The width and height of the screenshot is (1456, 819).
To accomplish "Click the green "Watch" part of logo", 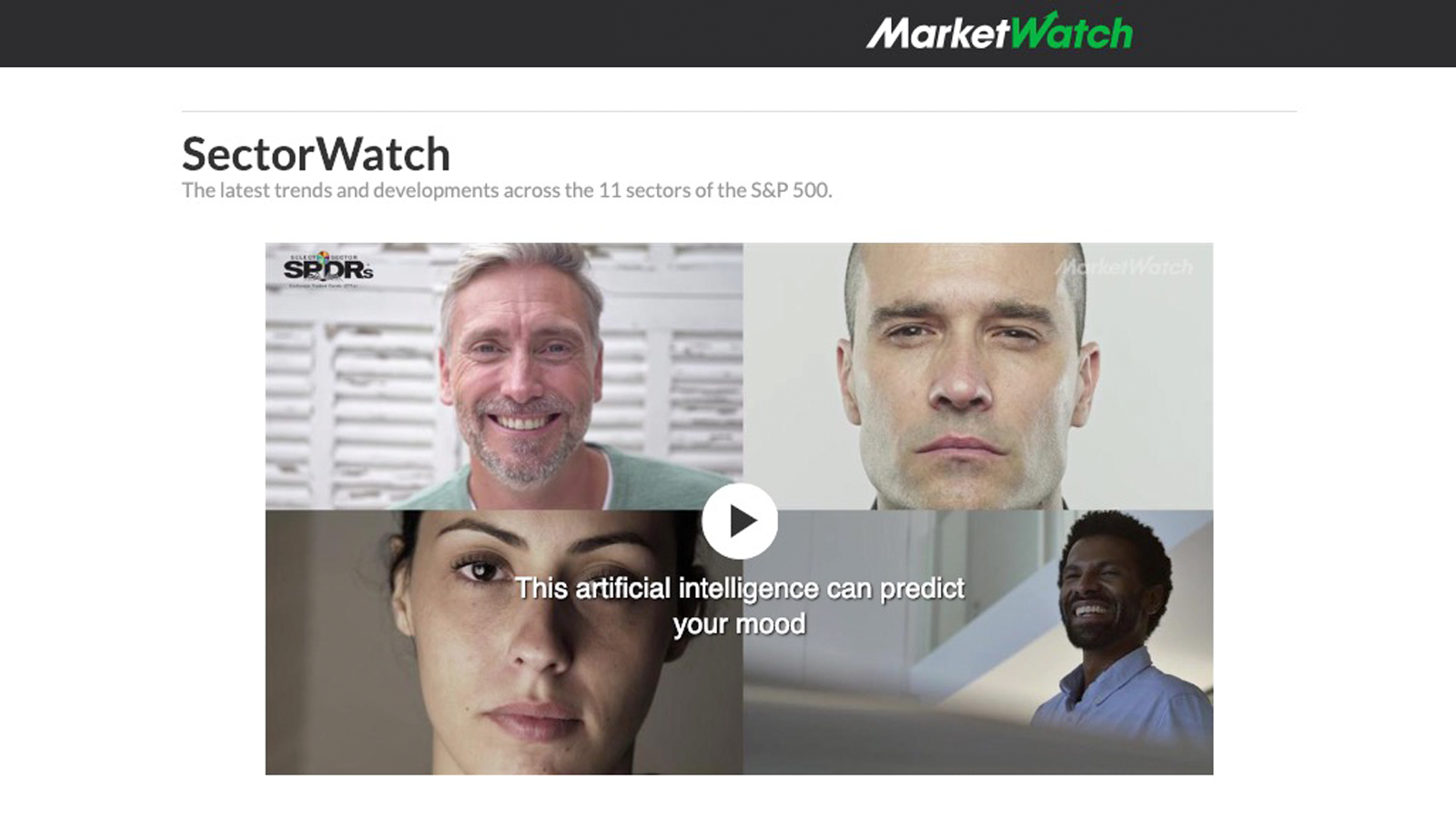I will tap(1072, 32).
